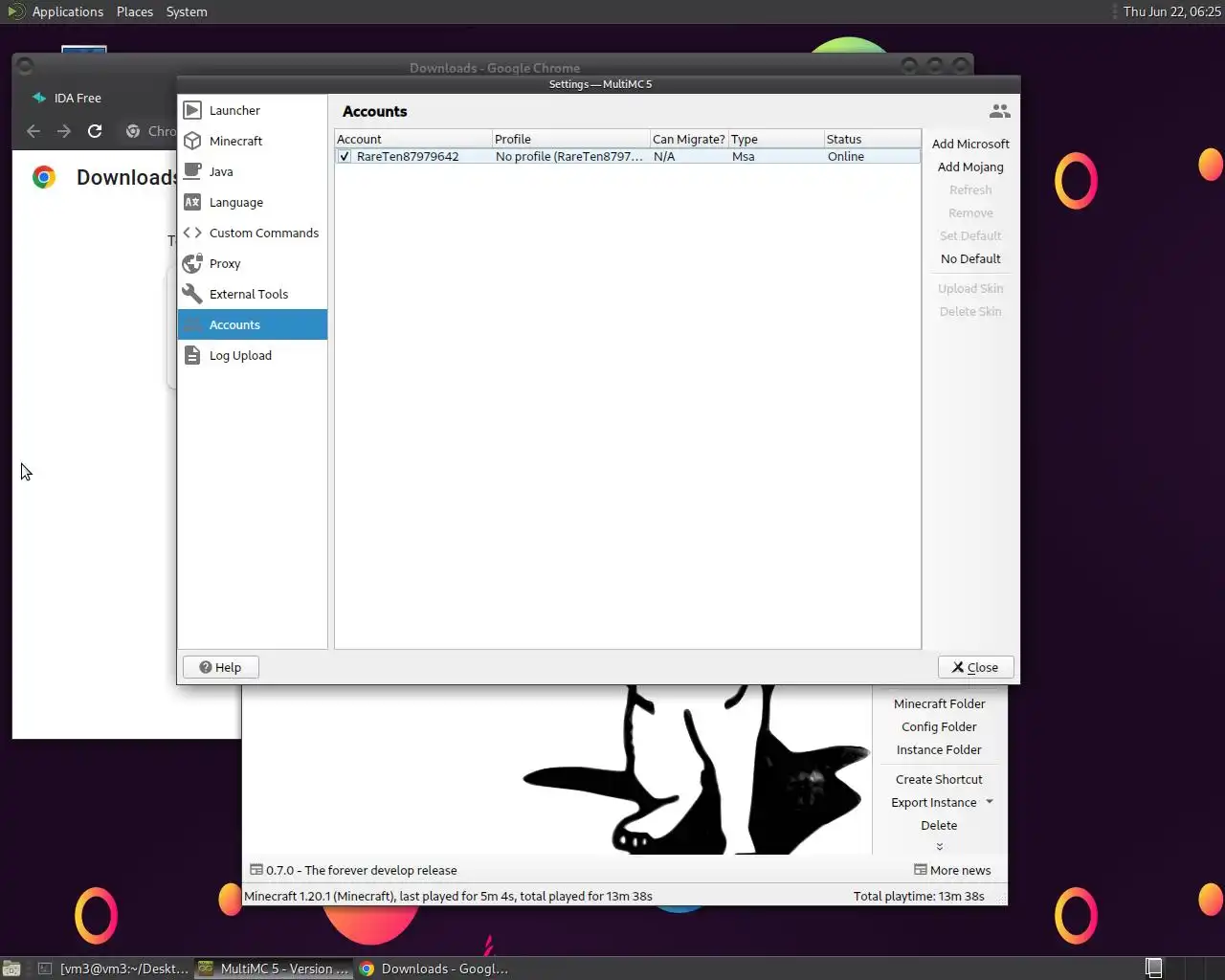The width and height of the screenshot is (1225, 980).
Task: Click the Help button
Action: (220, 667)
